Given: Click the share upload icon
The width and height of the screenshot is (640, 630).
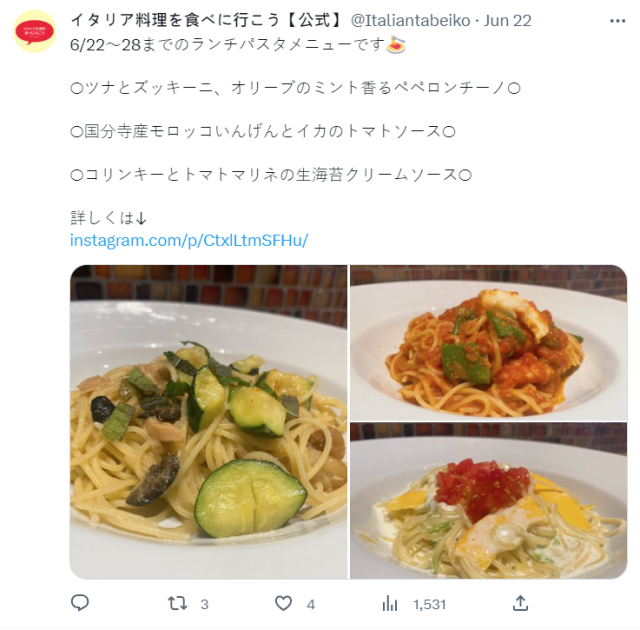Looking at the screenshot, I should click(x=520, y=603).
